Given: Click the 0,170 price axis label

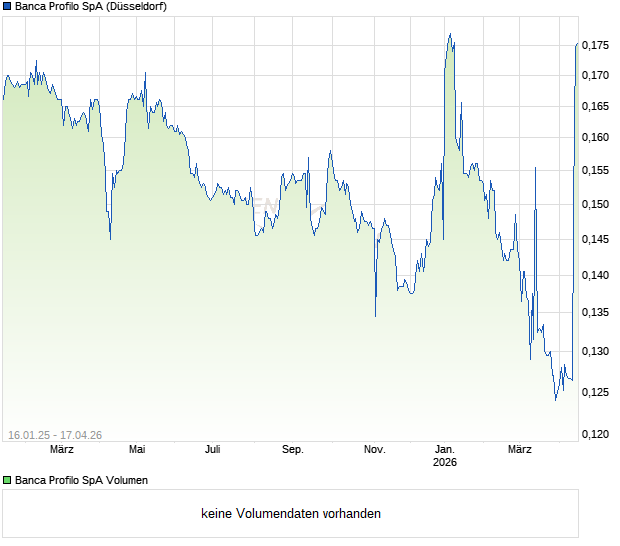Looking at the screenshot, I should 595,75.
